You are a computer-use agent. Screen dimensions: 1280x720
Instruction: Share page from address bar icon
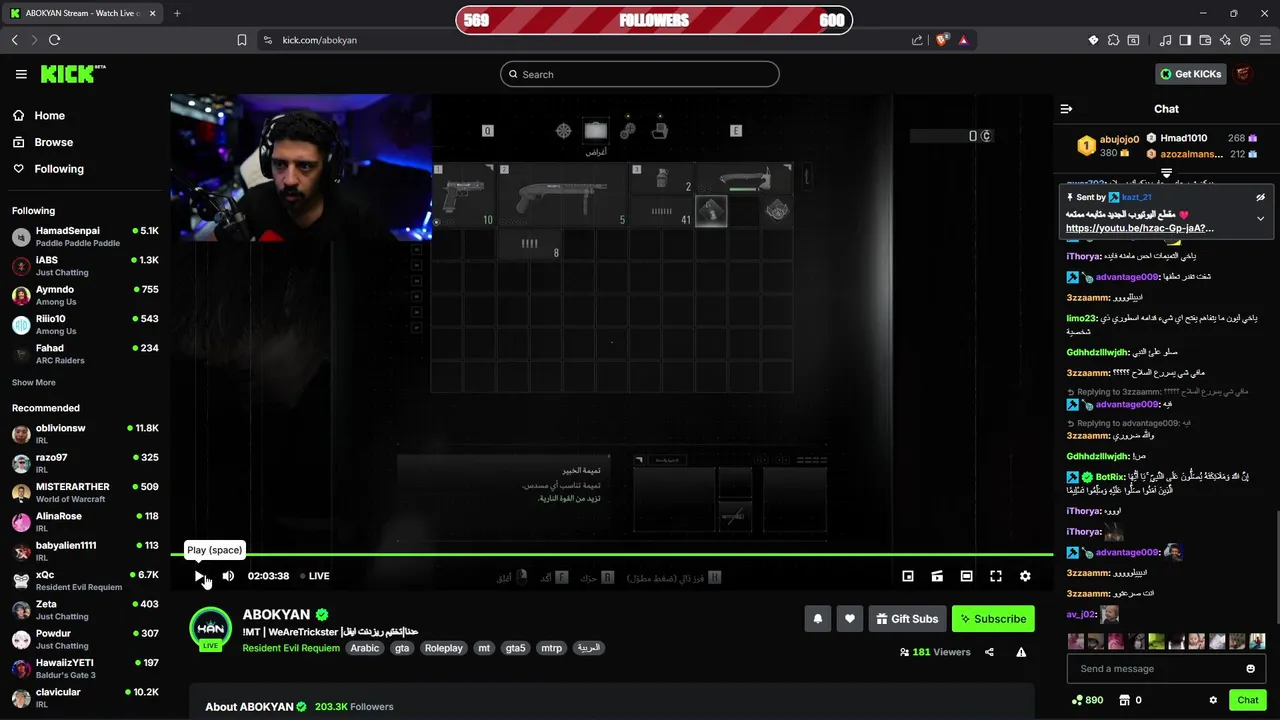[x=917, y=40]
